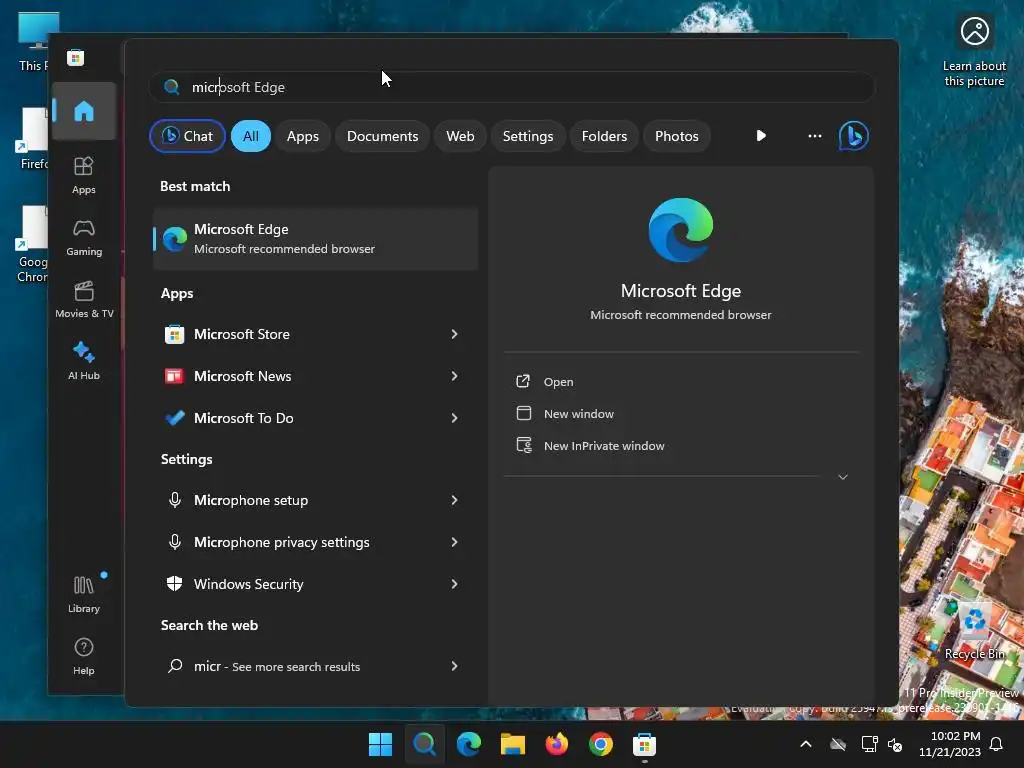1024x768 pixels.
Task: Expand Microsoft Store result options chevron
Action: click(455, 334)
